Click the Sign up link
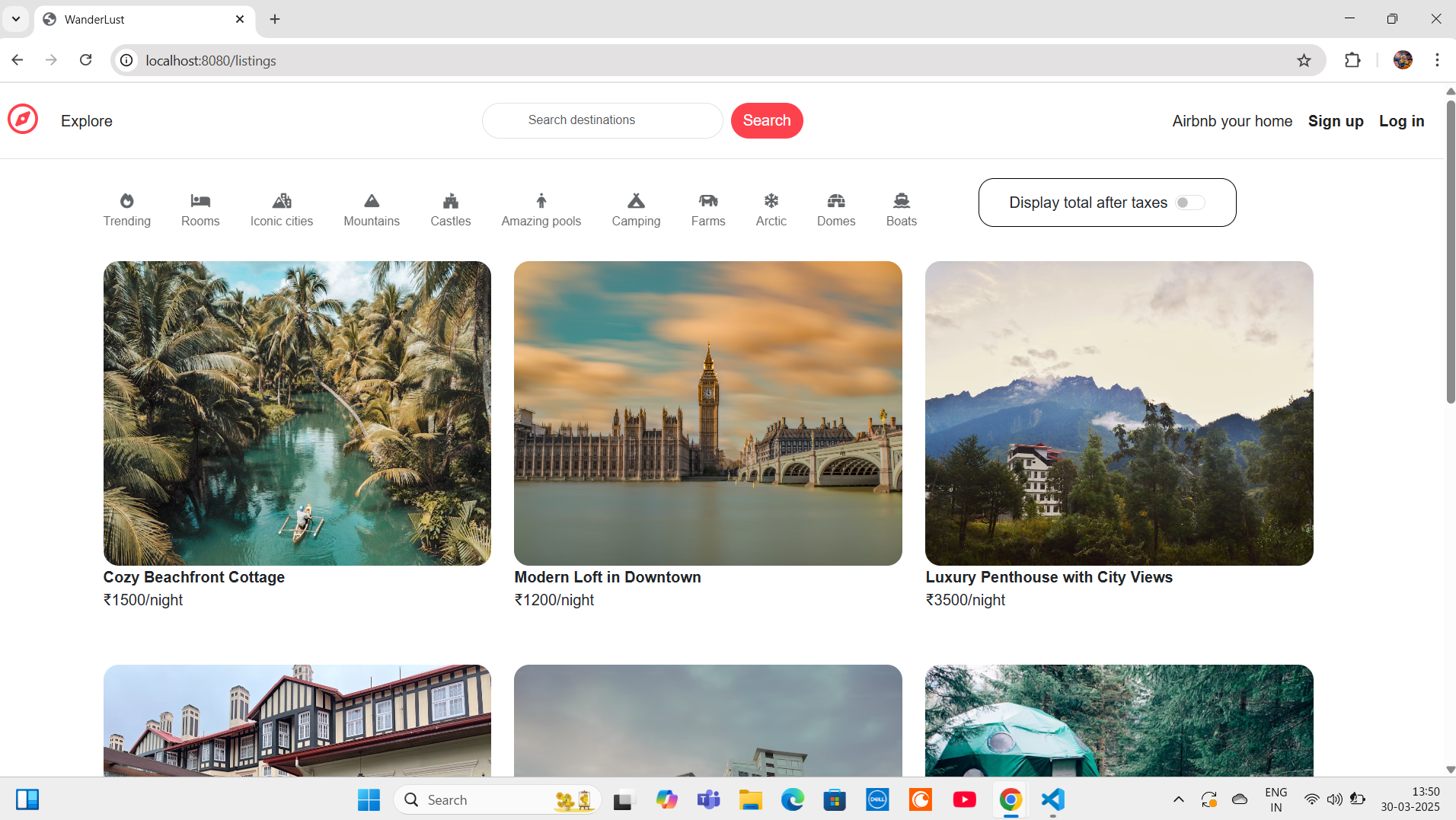Image resolution: width=1456 pixels, height=820 pixels. pyautogui.click(x=1335, y=121)
